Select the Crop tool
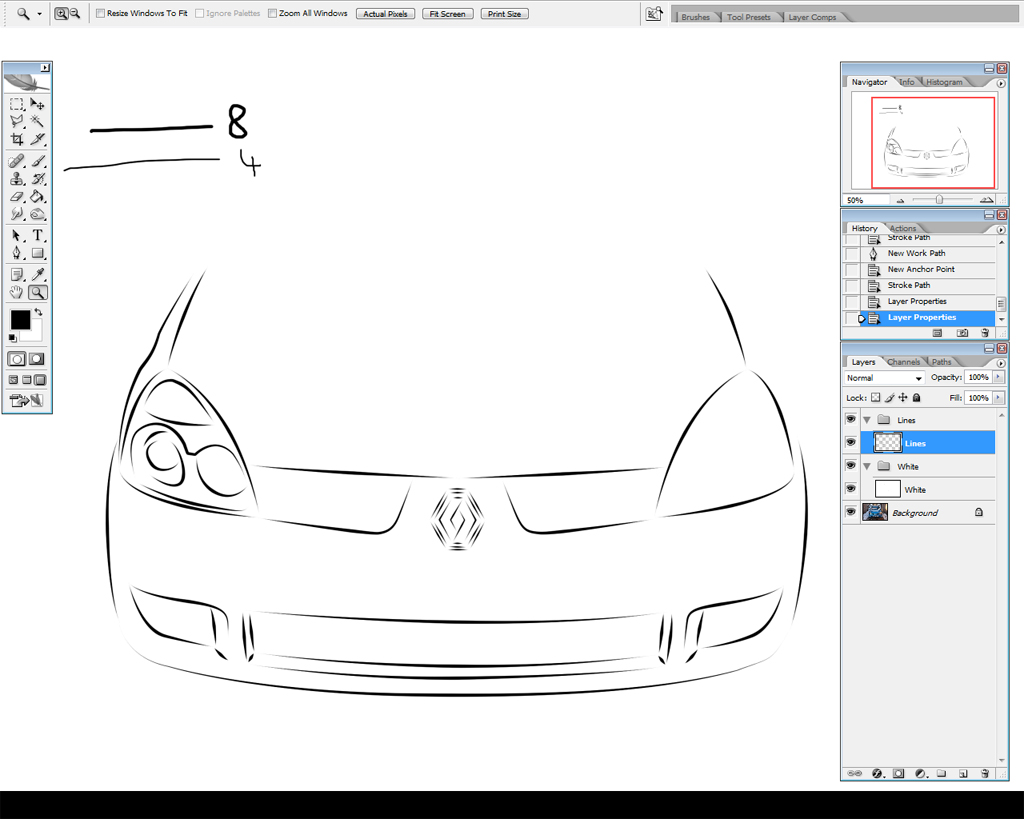Viewport: 1024px width, 819px height. 17,139
